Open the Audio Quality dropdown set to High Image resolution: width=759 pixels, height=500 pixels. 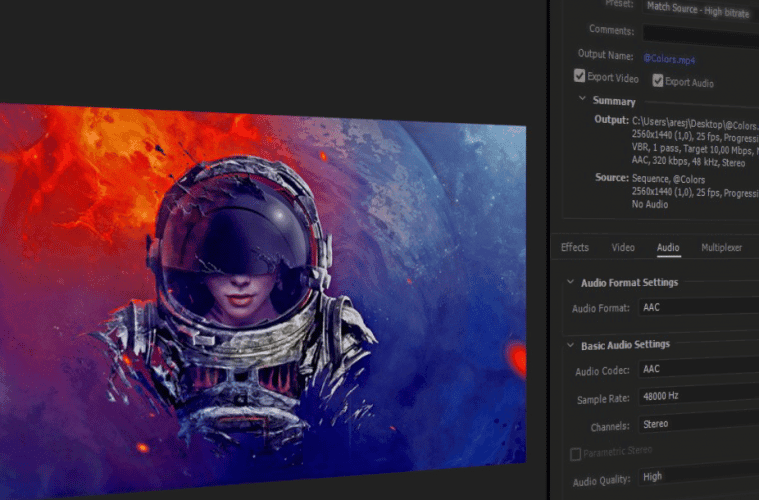point(698,478)
